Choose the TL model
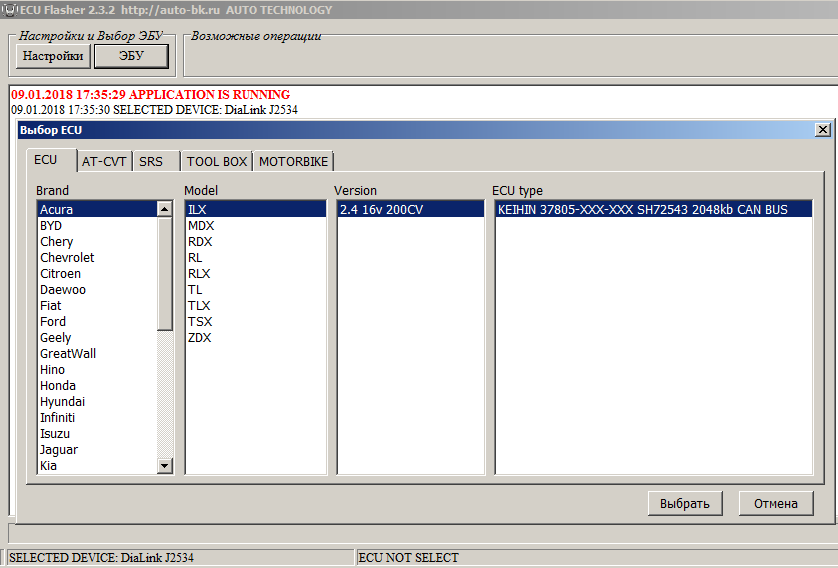Screen dimensions: 838x568 (256, 290)
